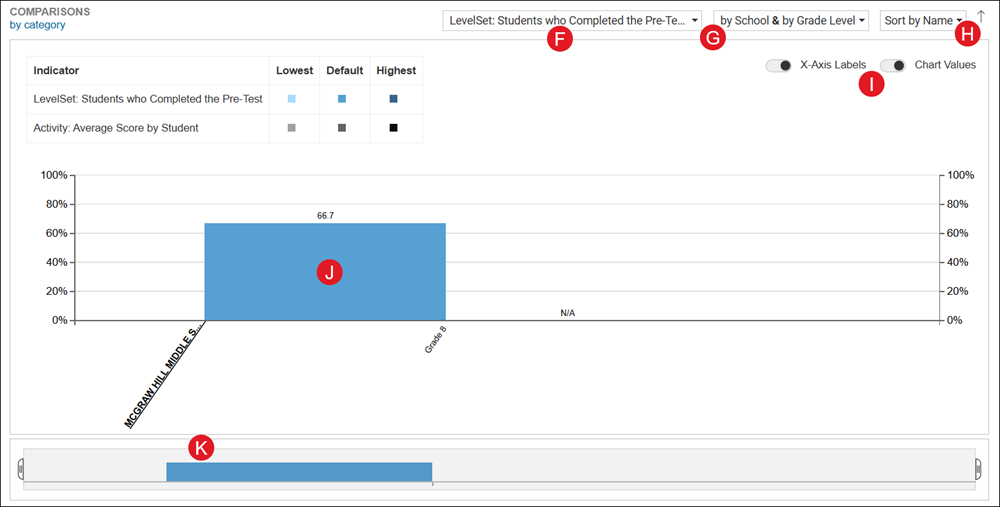The image size is (1000, 507).
Task: Click the red I callout marker
Action: tap(871, 84)
